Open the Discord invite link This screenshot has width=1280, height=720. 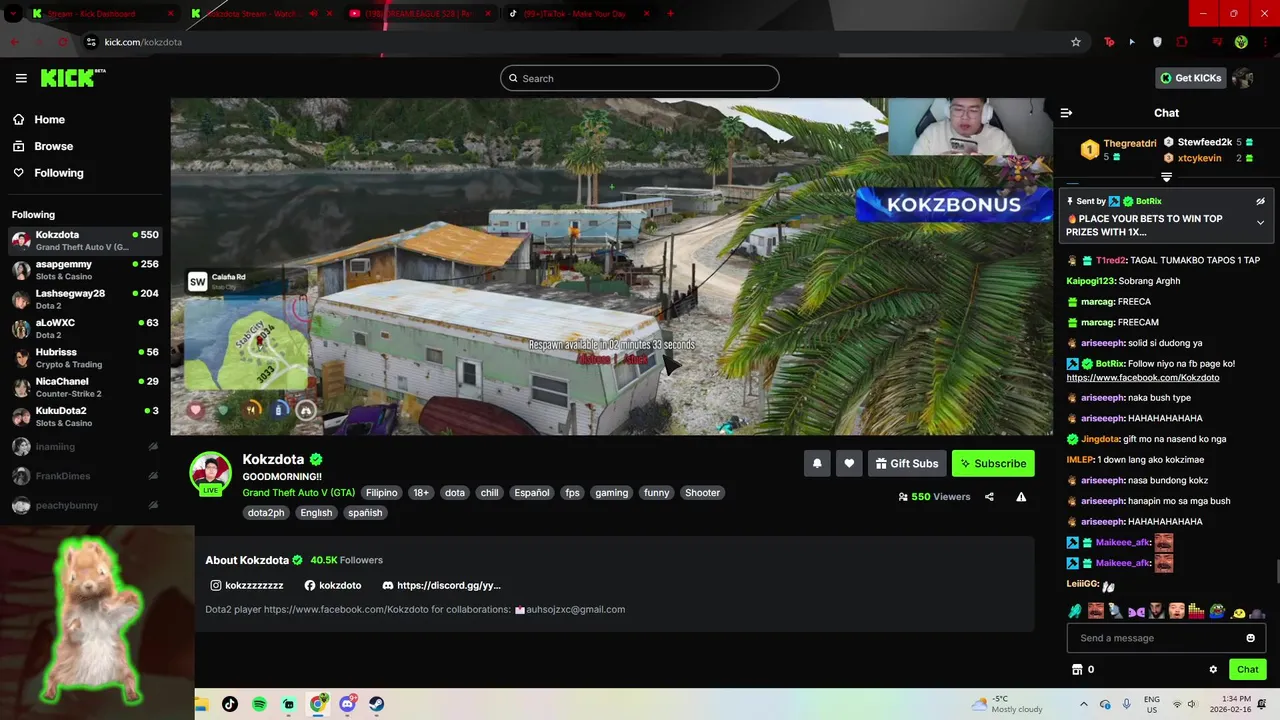[441, 585]
